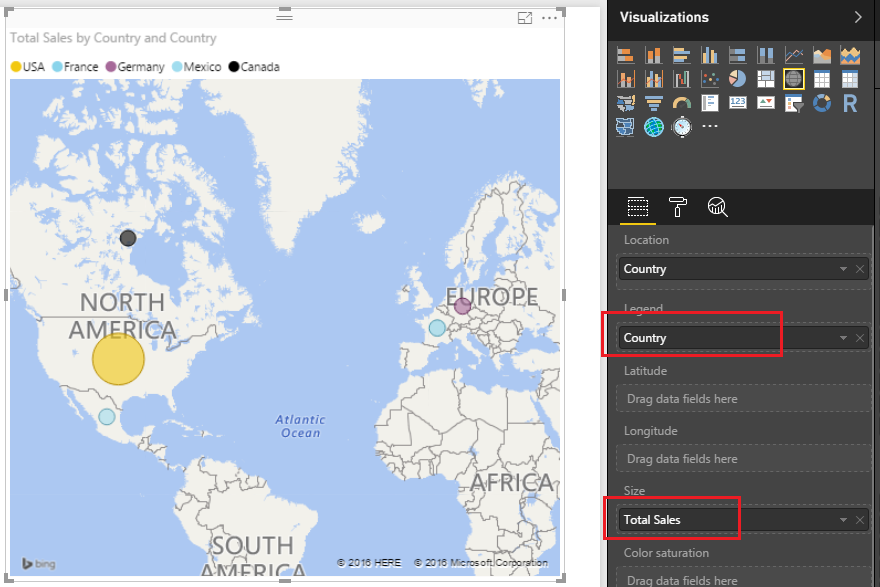Image resolution: width=880 pixels, height=587 pixels.
Task: Click the Color saturation data fields well
Action: click(x=743, y=578)
